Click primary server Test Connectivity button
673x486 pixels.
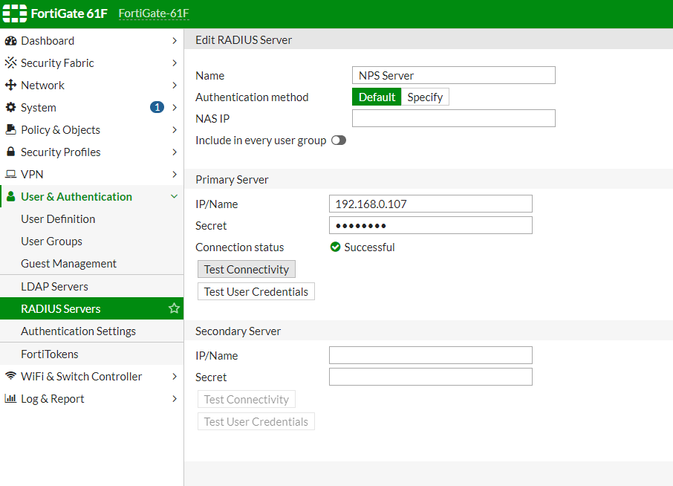[x=246, y=270]
